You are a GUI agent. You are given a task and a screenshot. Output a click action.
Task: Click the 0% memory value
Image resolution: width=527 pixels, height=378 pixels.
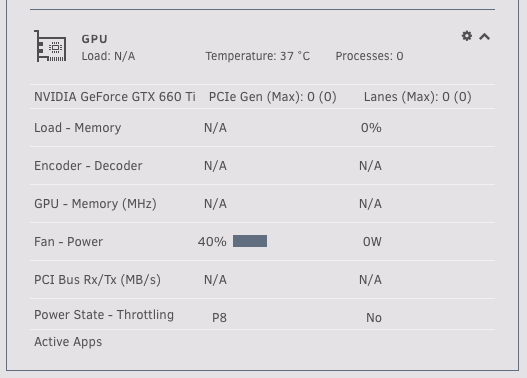pos(371,128)
